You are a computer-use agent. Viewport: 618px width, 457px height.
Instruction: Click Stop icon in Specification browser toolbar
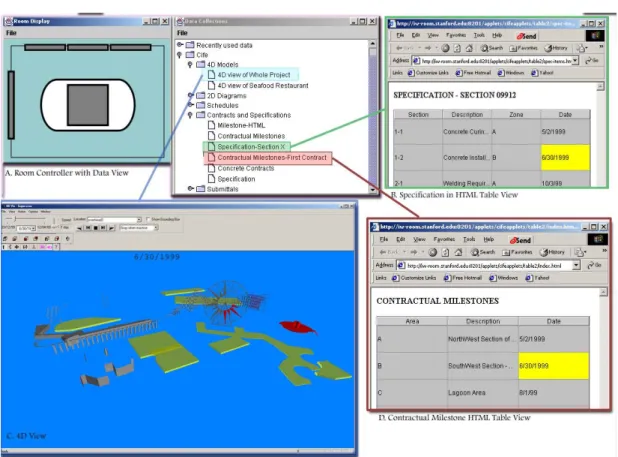445,48
